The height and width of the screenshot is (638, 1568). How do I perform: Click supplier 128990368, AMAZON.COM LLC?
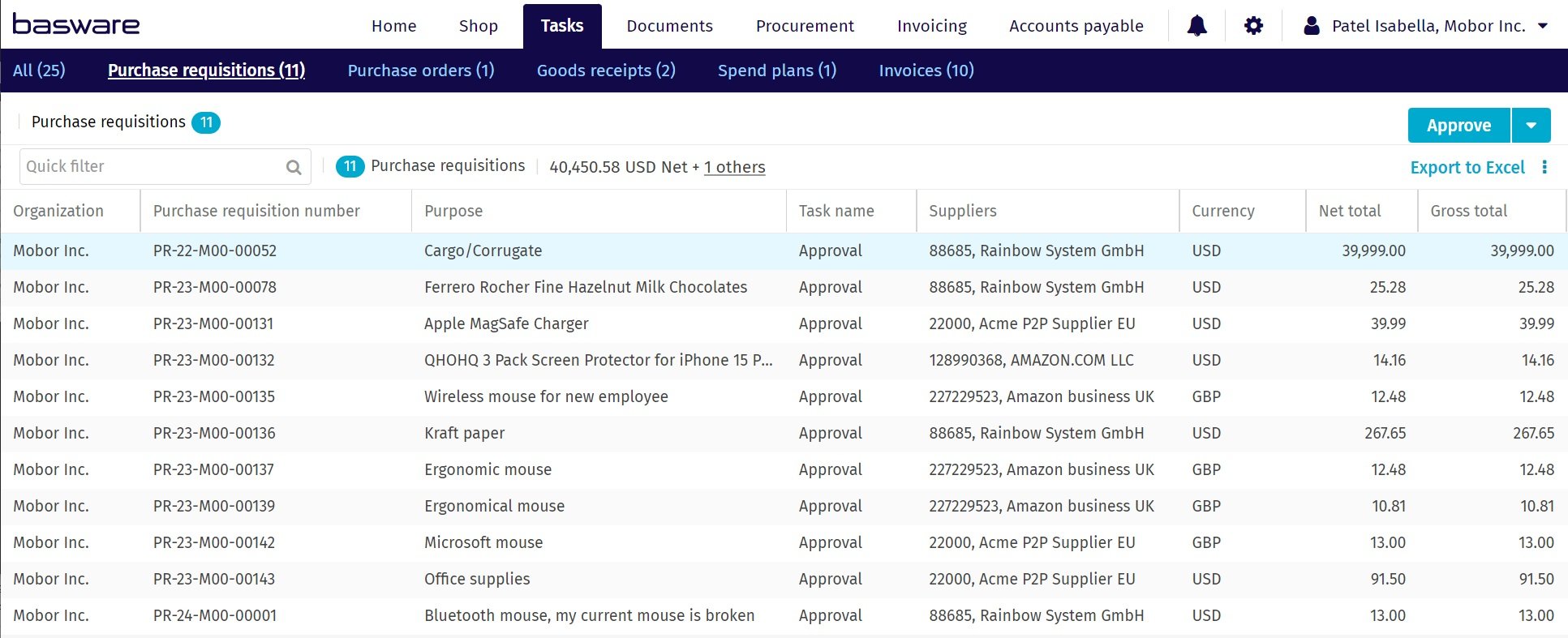tap(1031, 360)
